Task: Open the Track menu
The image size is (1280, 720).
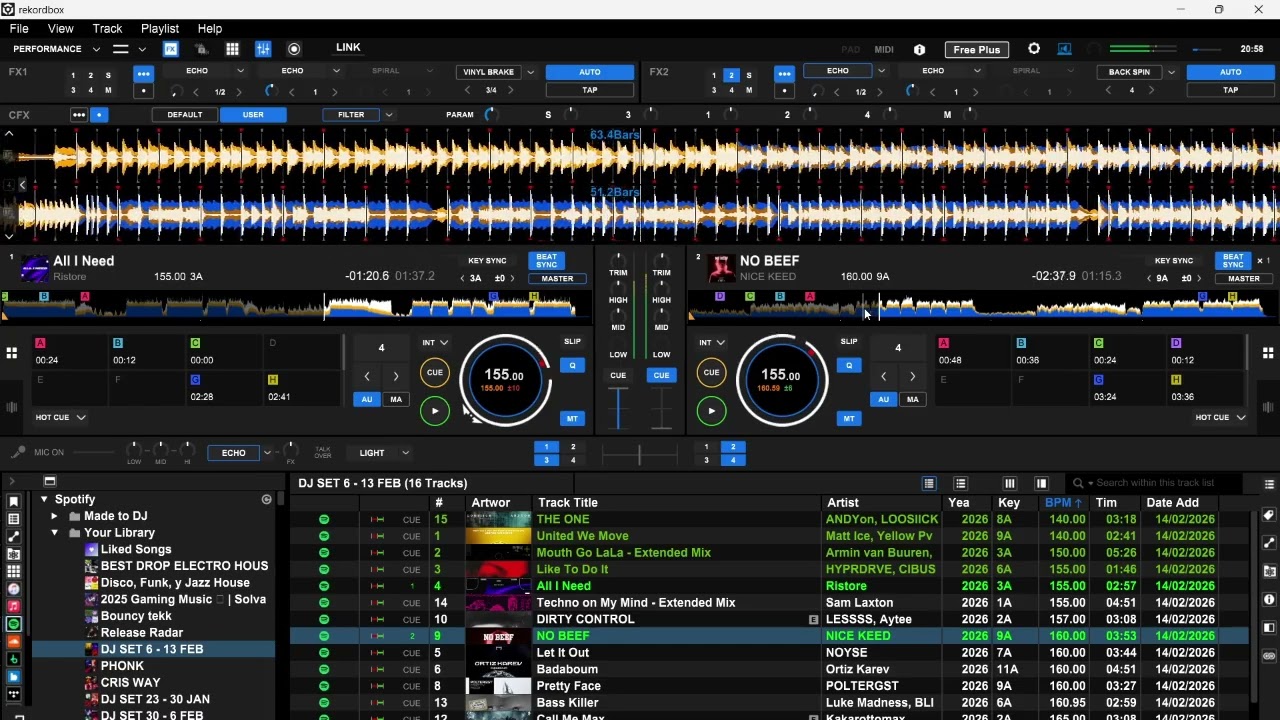Action: pyautogui.click(x=107, y=29)
